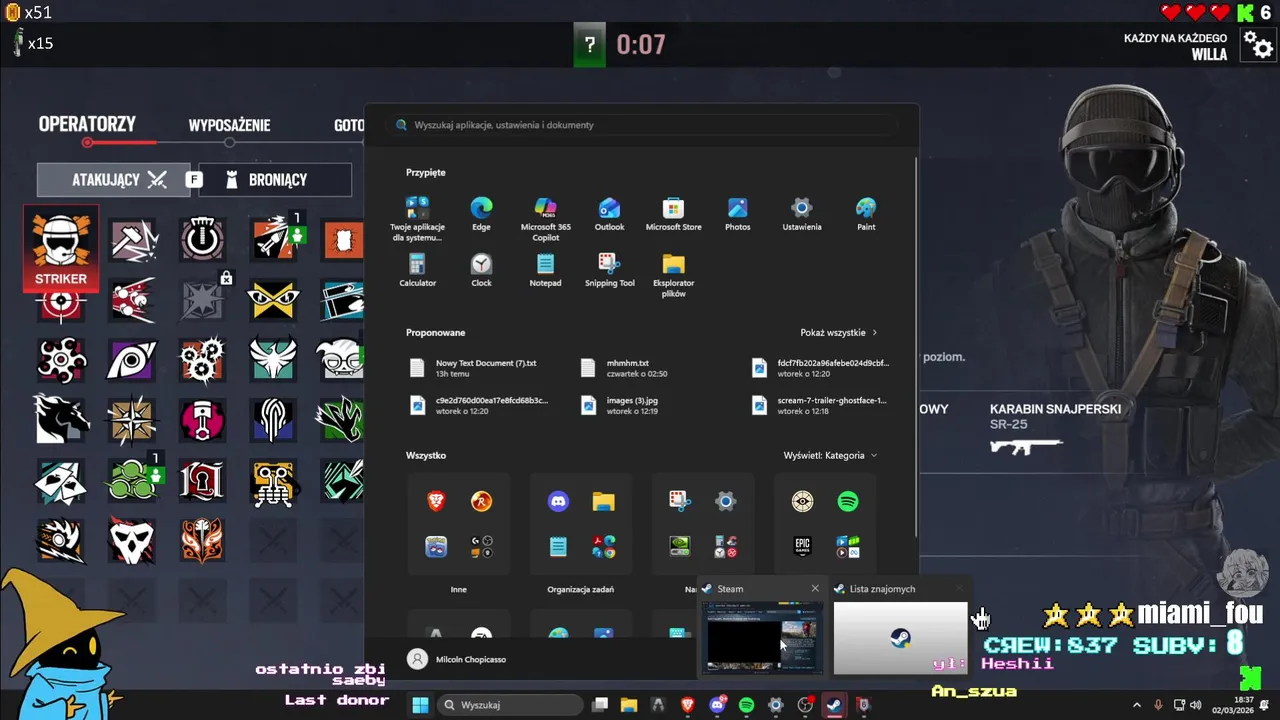The image size is (1280, 720).
Task: Choose the operator with the padlock badge
Action: [203, 300]
